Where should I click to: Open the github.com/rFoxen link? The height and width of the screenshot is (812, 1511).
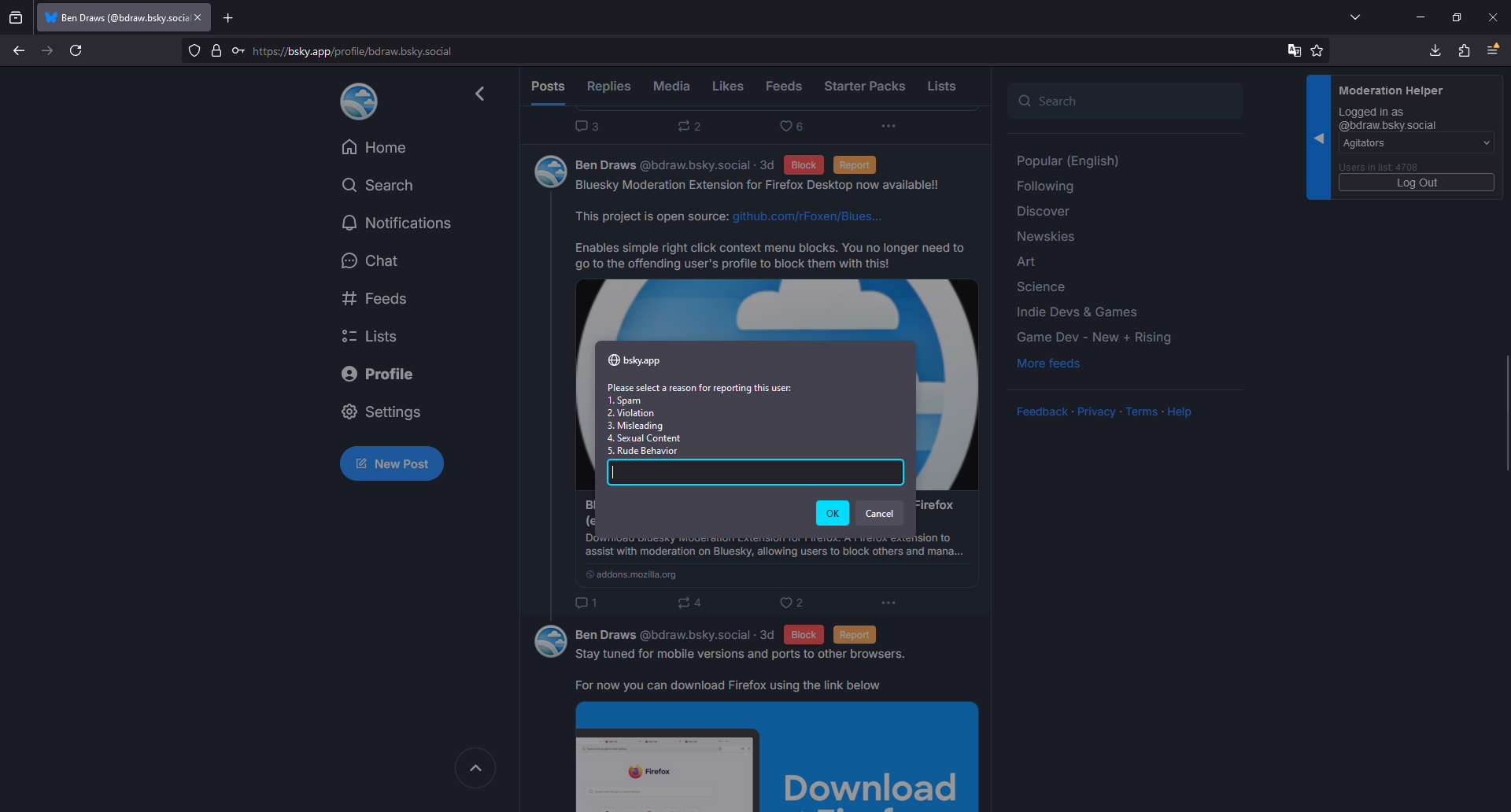(x=807, y=216)
